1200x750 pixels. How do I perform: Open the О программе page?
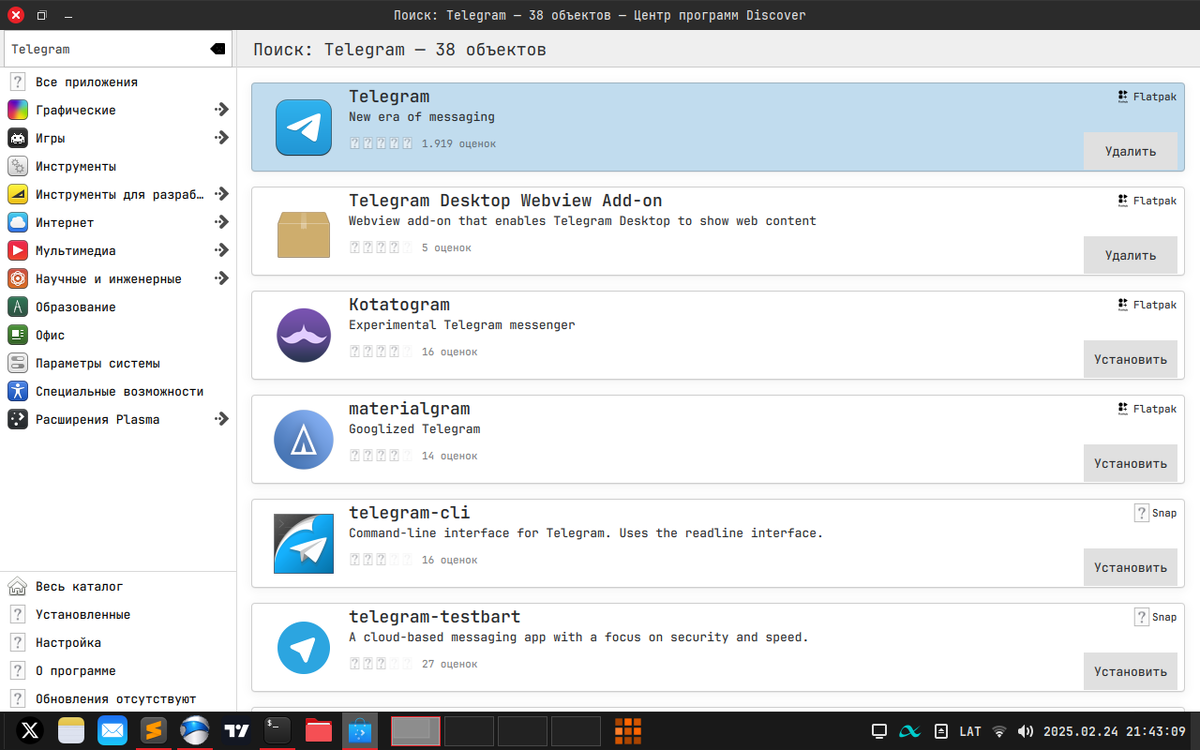[x=118, y=670]
